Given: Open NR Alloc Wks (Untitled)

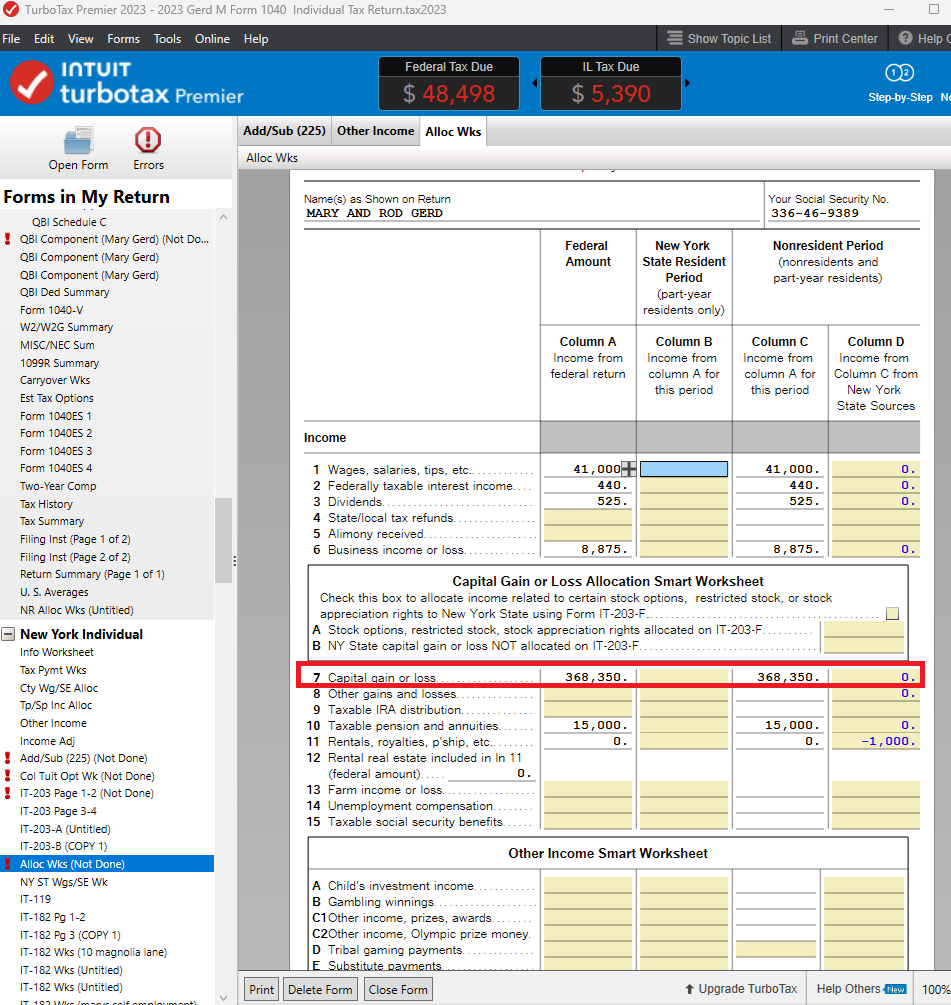Looking at the screenshot, I should pos(76,611).
